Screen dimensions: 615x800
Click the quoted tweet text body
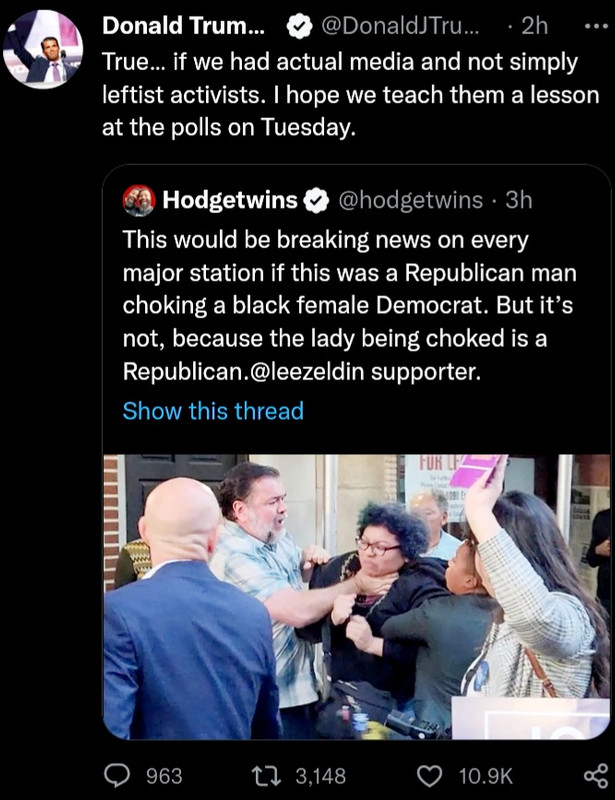(349, 305)
